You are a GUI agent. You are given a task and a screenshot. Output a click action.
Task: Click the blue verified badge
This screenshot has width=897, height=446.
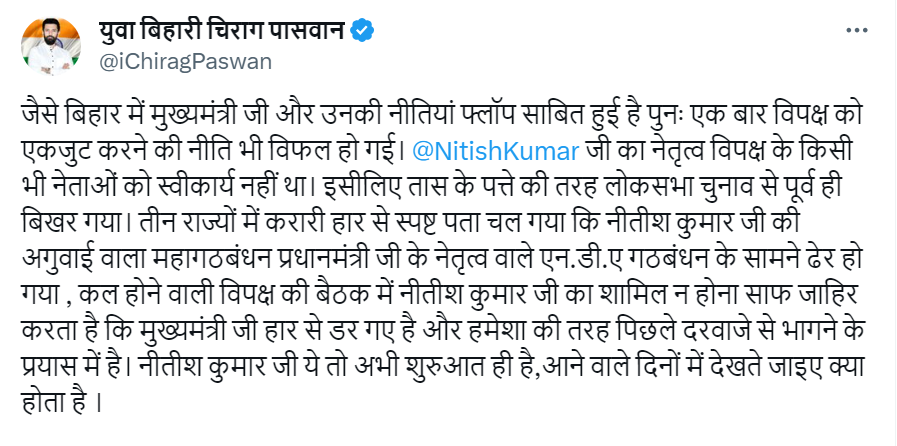click(363, 32)
